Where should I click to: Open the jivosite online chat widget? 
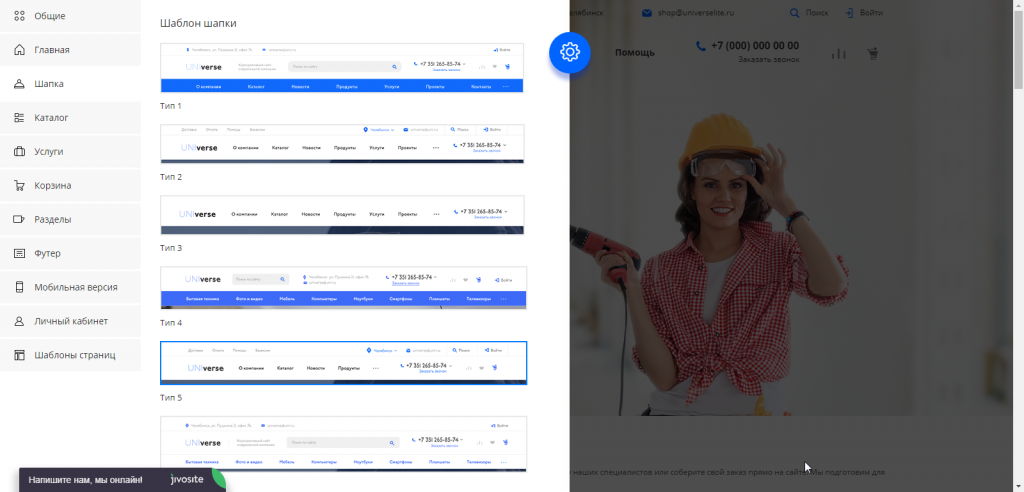[120, 480]
